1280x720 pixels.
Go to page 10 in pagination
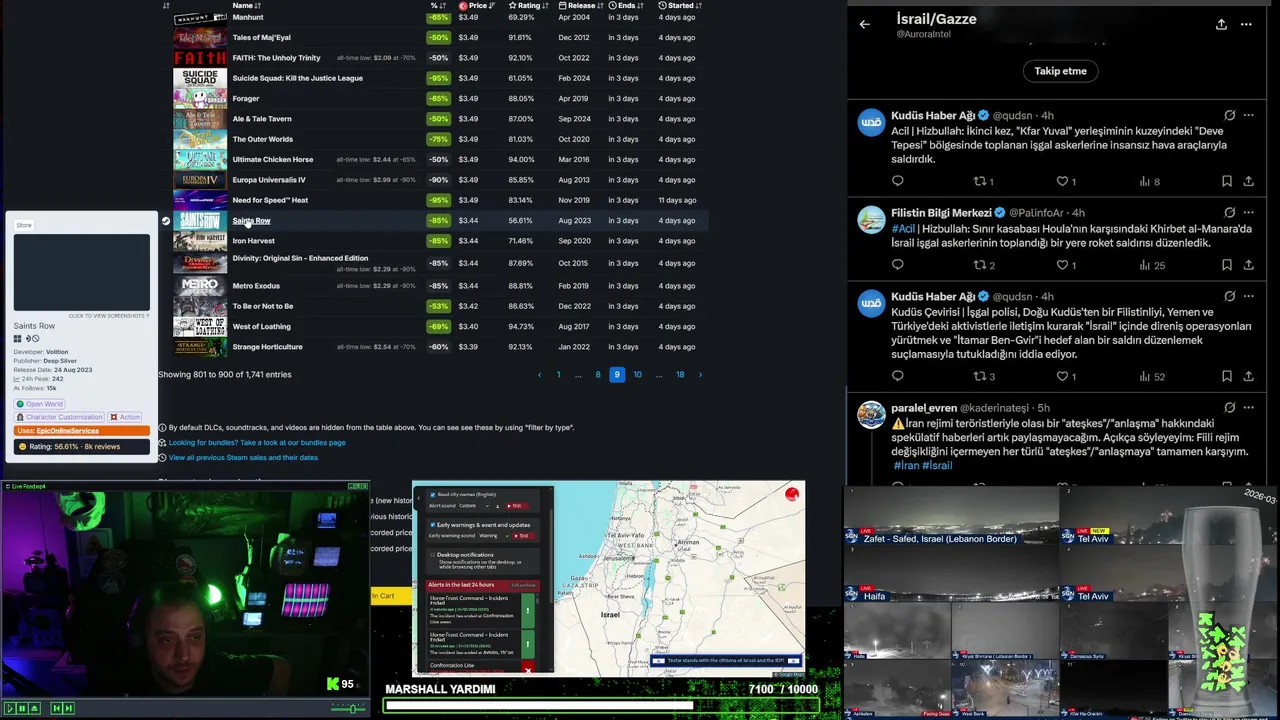(637, 374)
